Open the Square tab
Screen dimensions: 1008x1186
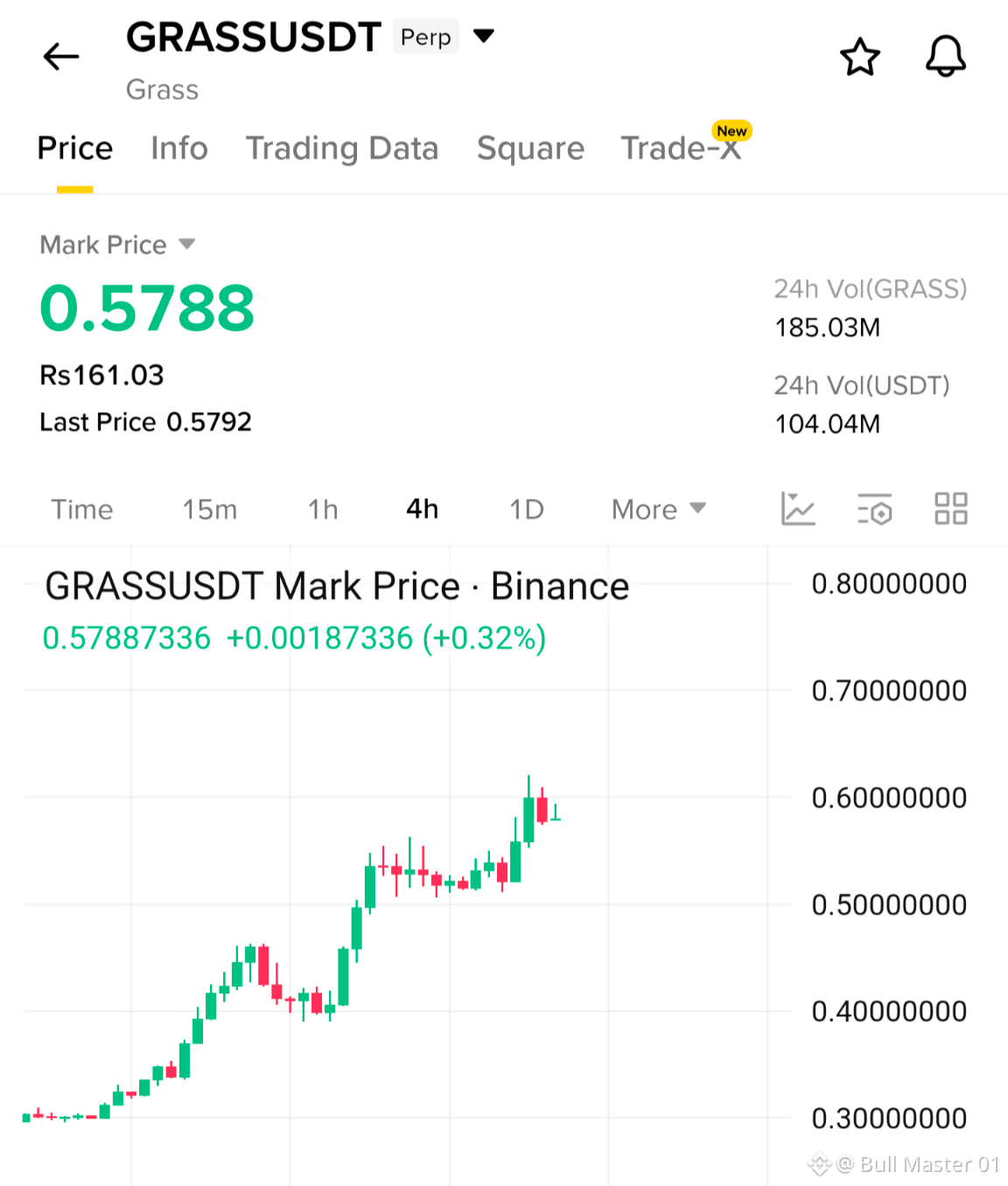[x=530, y=149]
